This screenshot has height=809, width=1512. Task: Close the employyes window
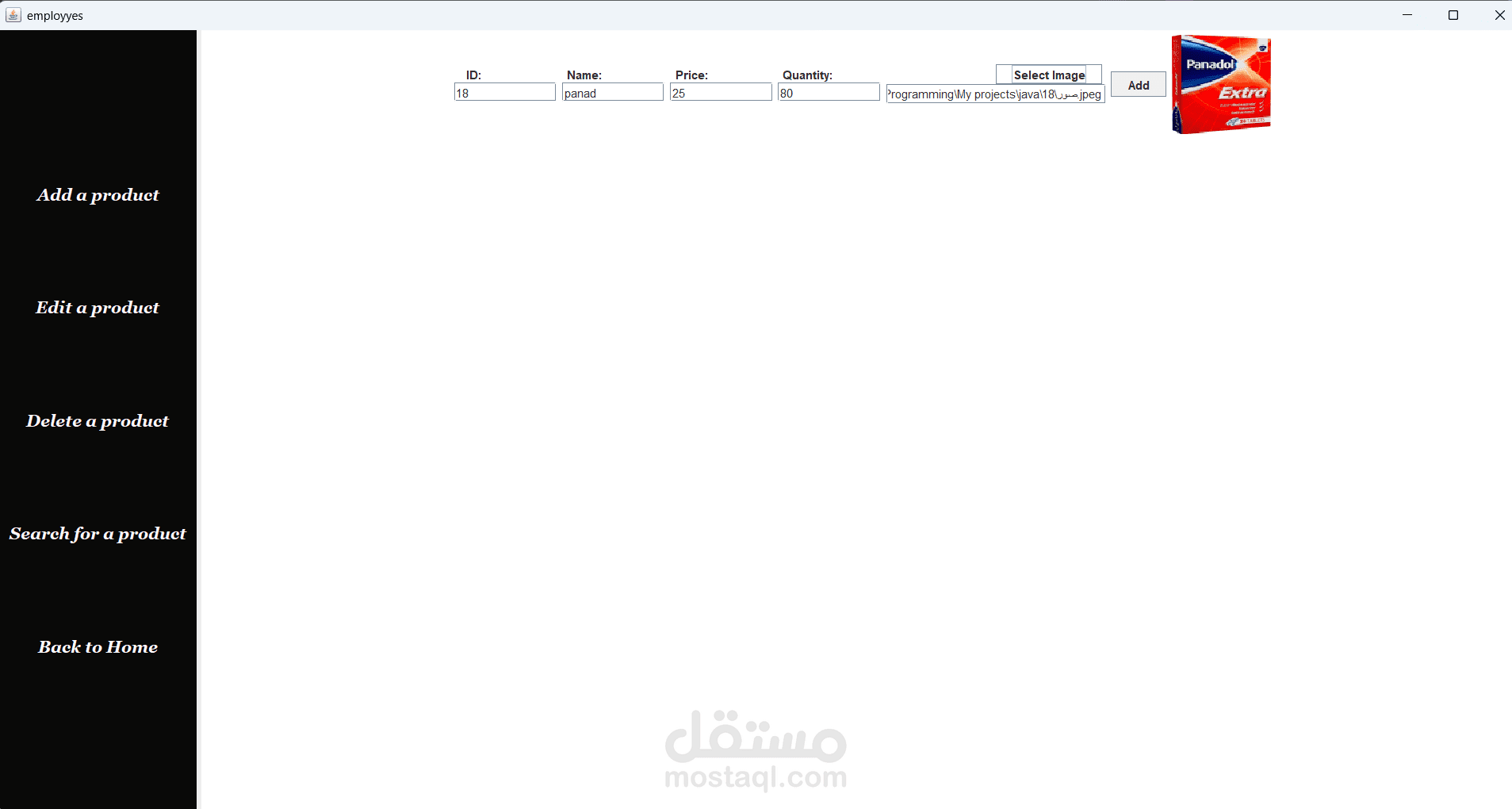[1499, 15]
